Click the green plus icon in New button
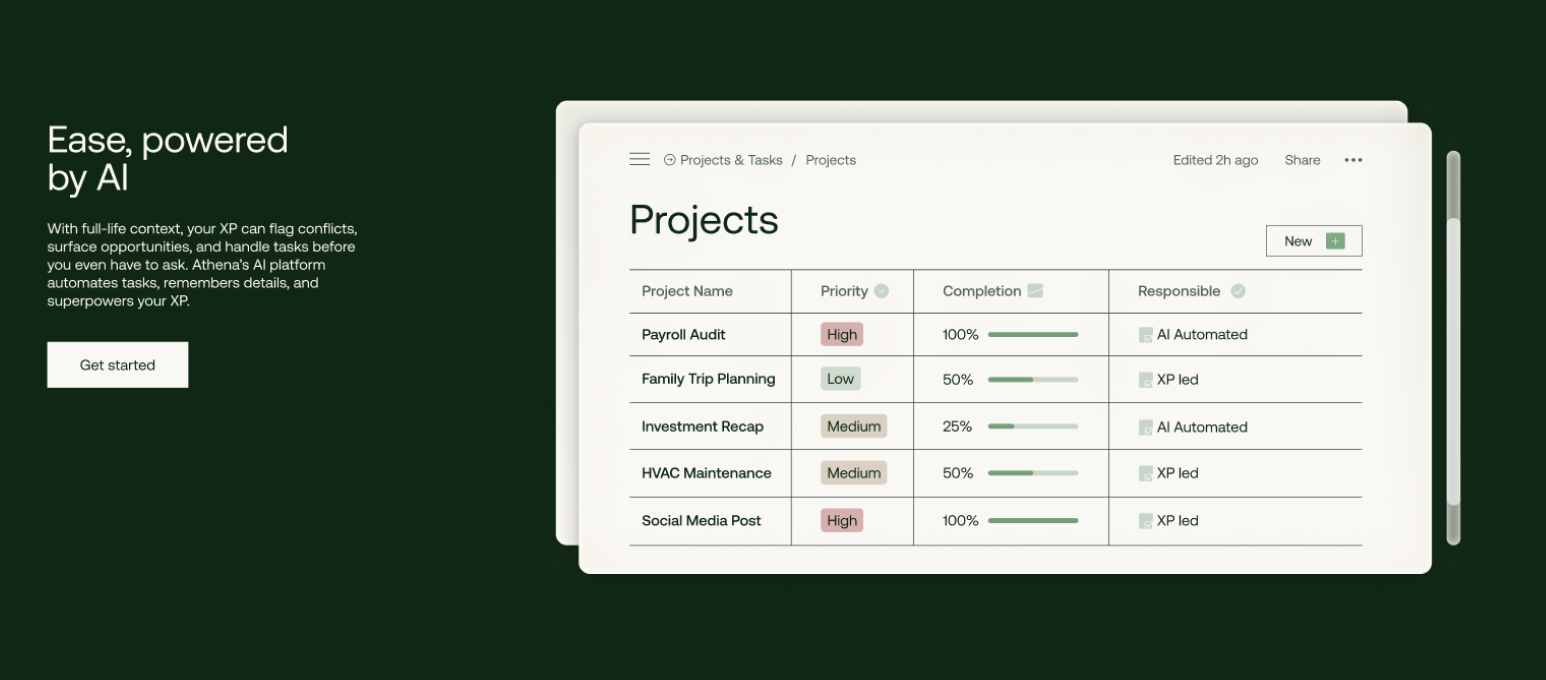Screen dimensions: 1546x680 pos(1335,241)
